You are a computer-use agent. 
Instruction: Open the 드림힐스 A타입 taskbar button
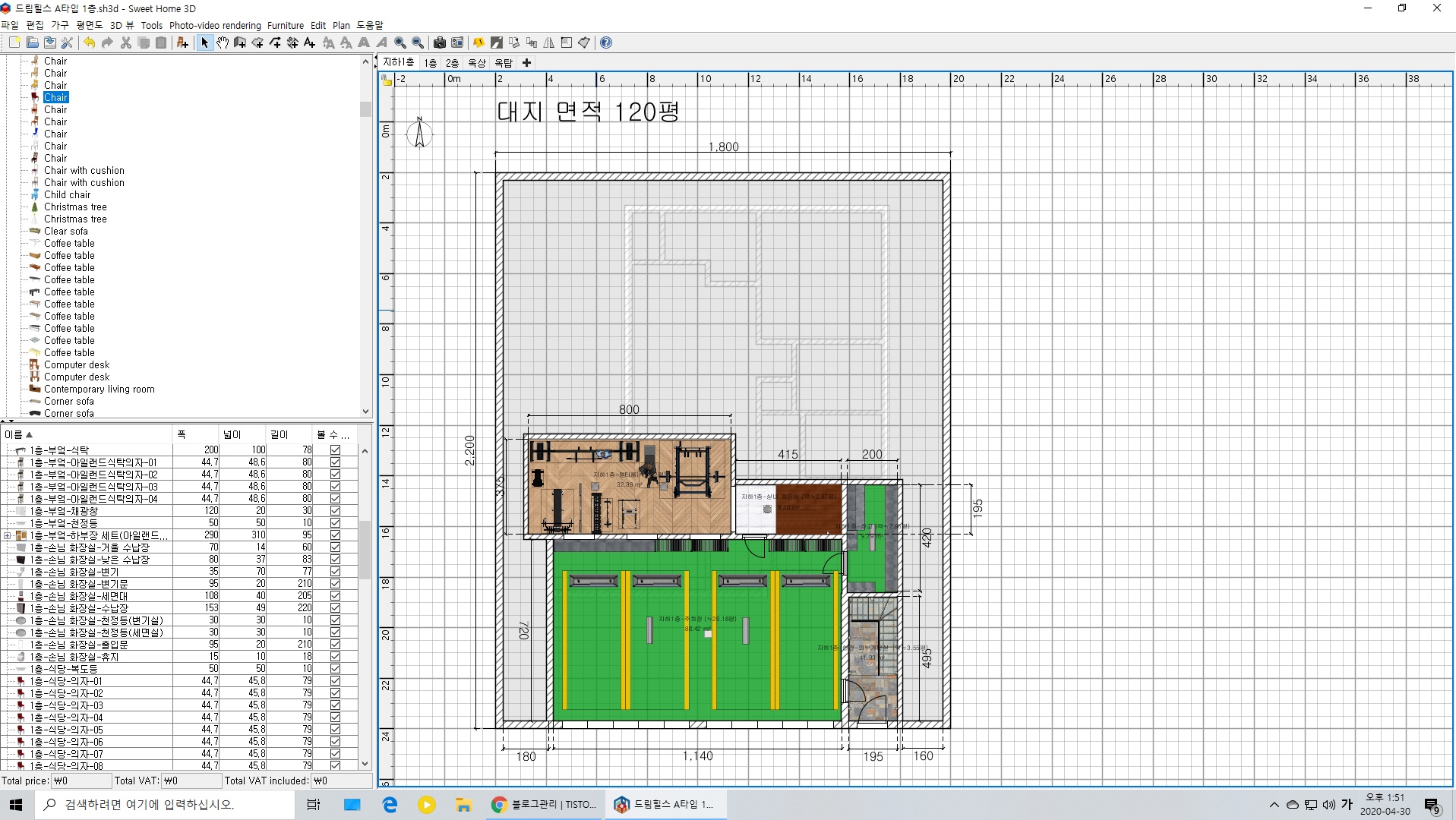coord(665,805)
